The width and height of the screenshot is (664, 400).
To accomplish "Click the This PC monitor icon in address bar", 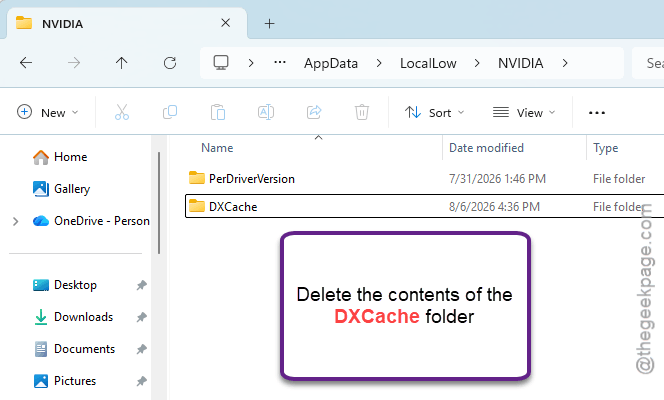I will [x=221, y=63].
